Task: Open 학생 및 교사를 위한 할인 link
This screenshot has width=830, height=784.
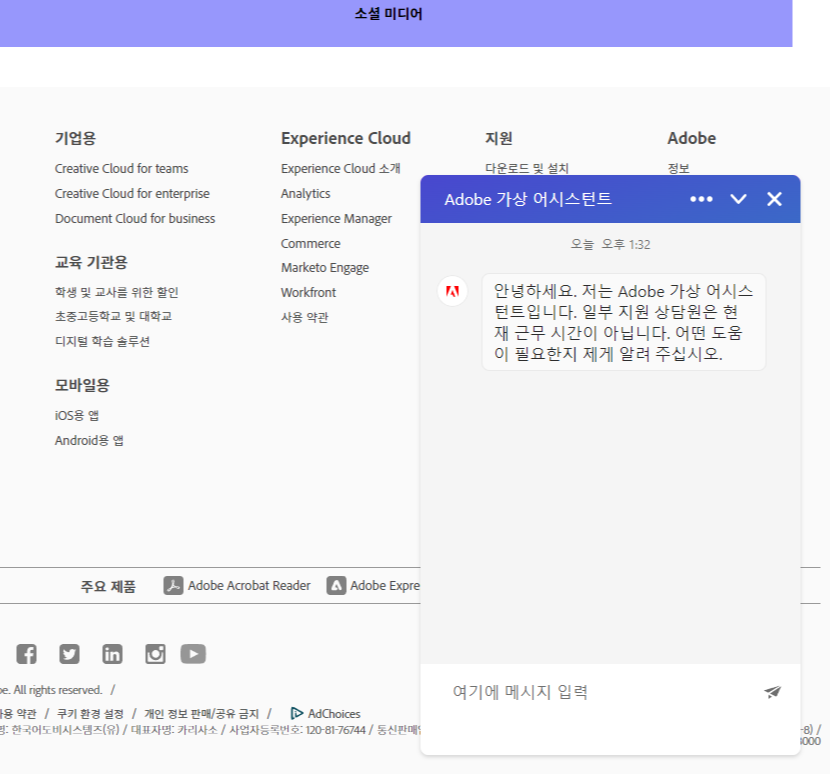Action: (x=116, y=292)
